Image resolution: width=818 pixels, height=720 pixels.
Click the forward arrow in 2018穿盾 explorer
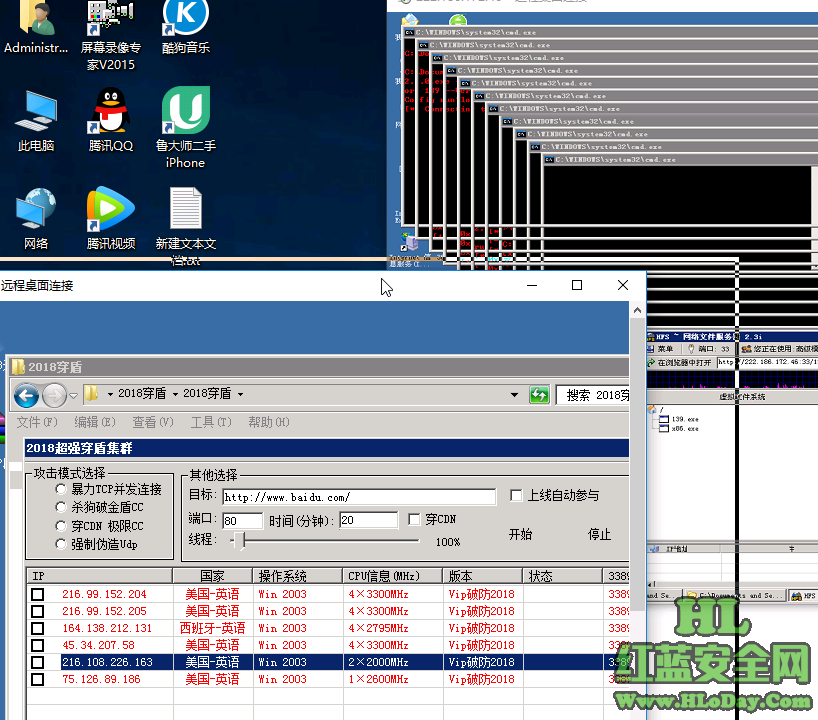click(x=55, y=396)
